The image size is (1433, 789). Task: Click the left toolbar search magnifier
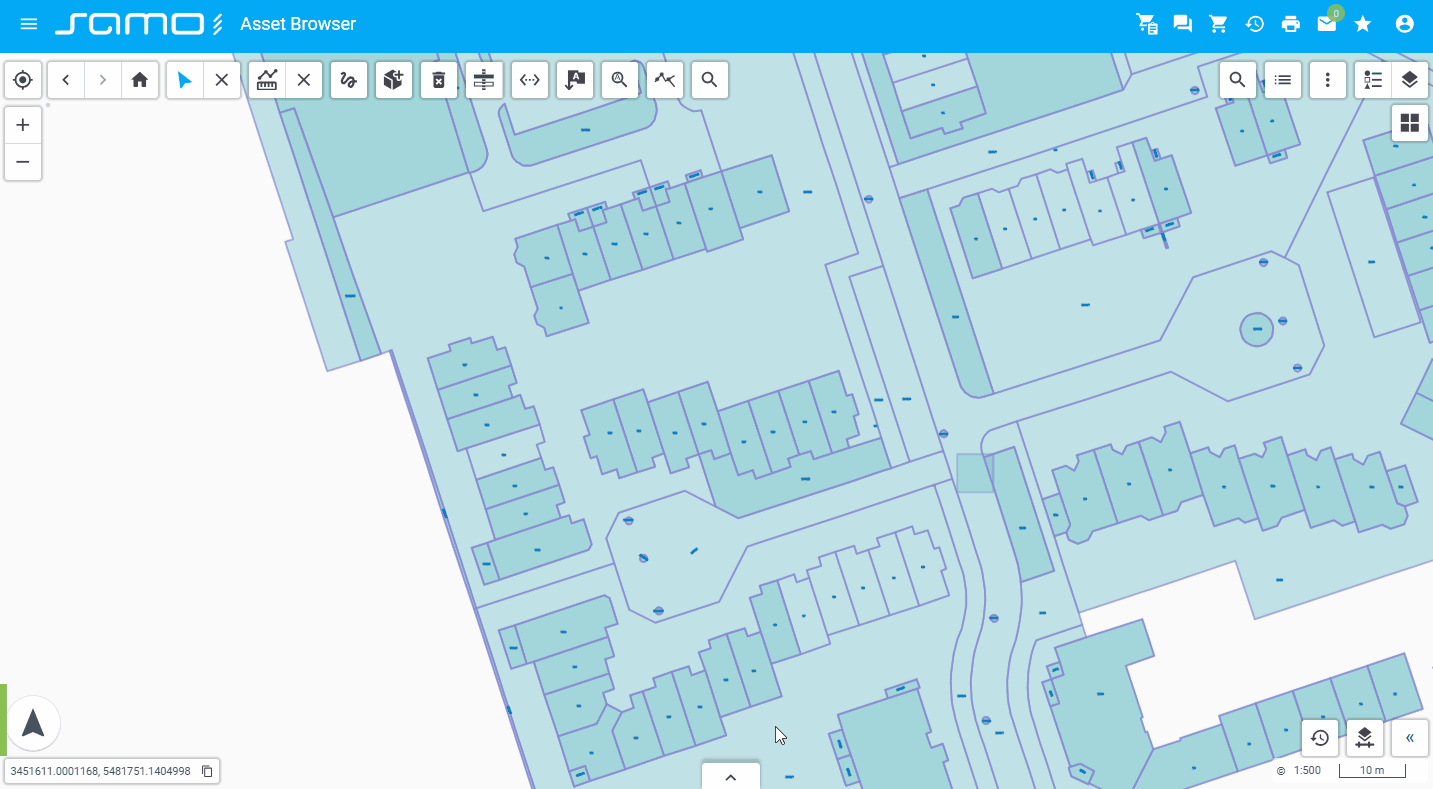coord(710,80)
